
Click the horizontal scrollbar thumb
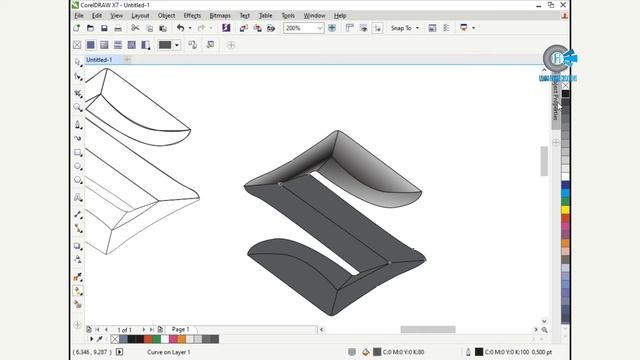pos(428,329)
